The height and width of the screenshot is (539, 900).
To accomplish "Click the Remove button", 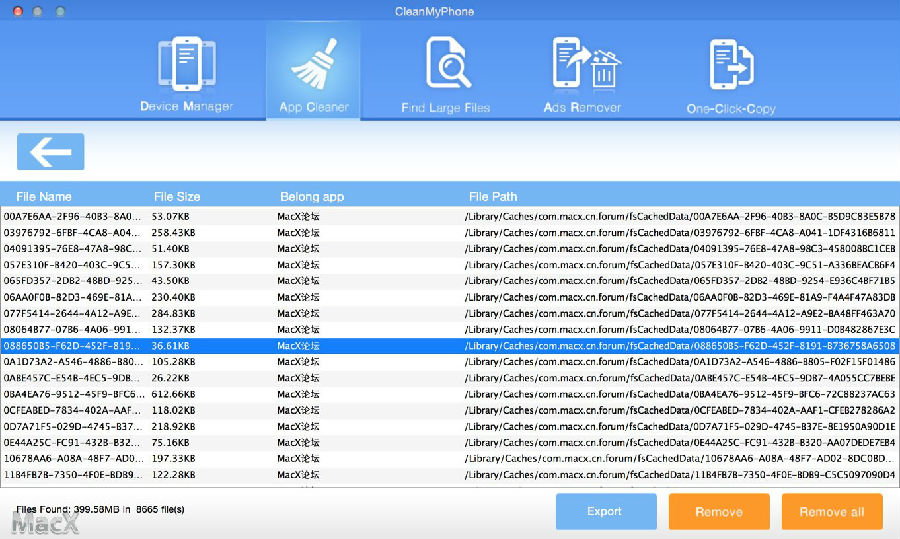I will (719, 511).
